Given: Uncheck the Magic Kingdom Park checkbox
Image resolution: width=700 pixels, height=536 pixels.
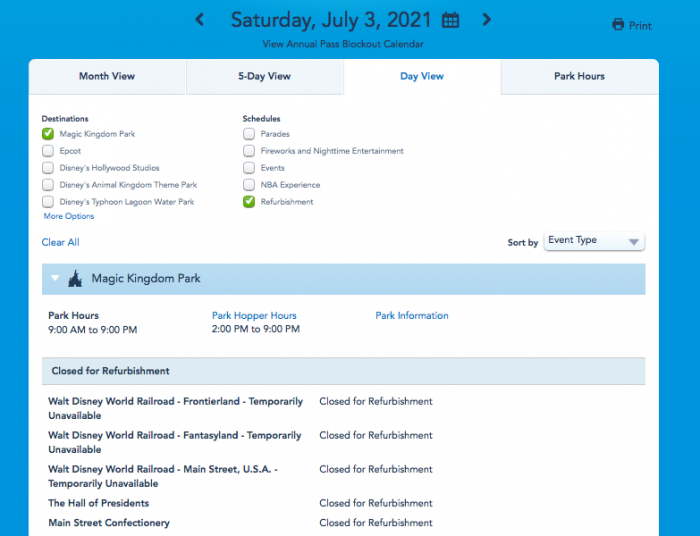Looking at the screenshot, I should pos(48,134).
